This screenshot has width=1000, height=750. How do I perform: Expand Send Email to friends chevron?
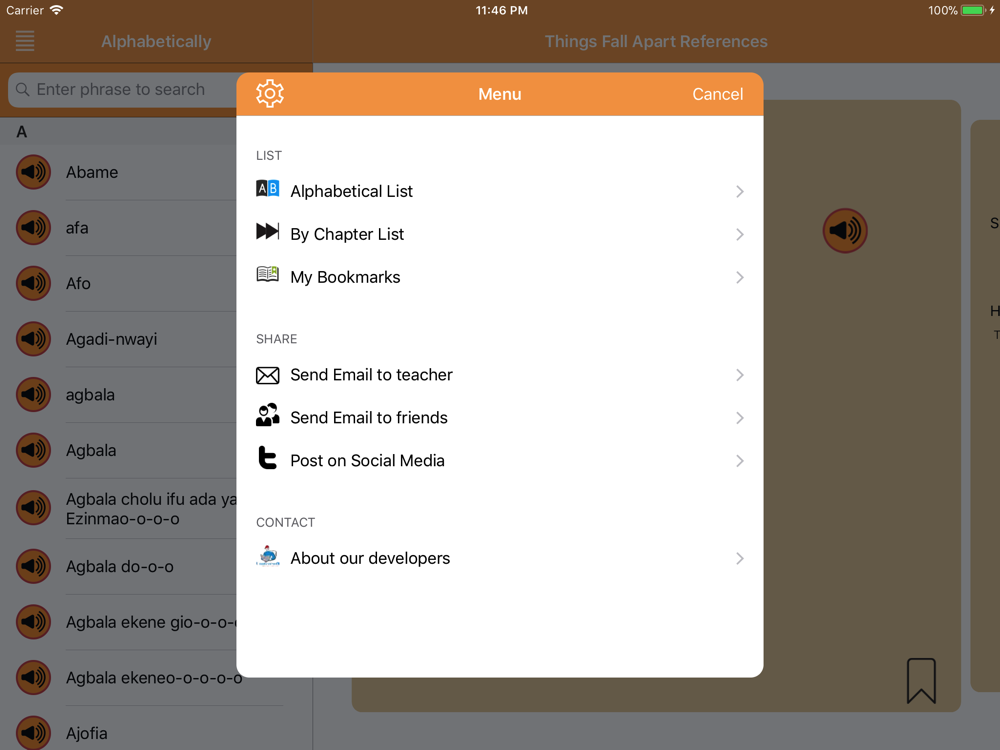(x=740, y=418)
